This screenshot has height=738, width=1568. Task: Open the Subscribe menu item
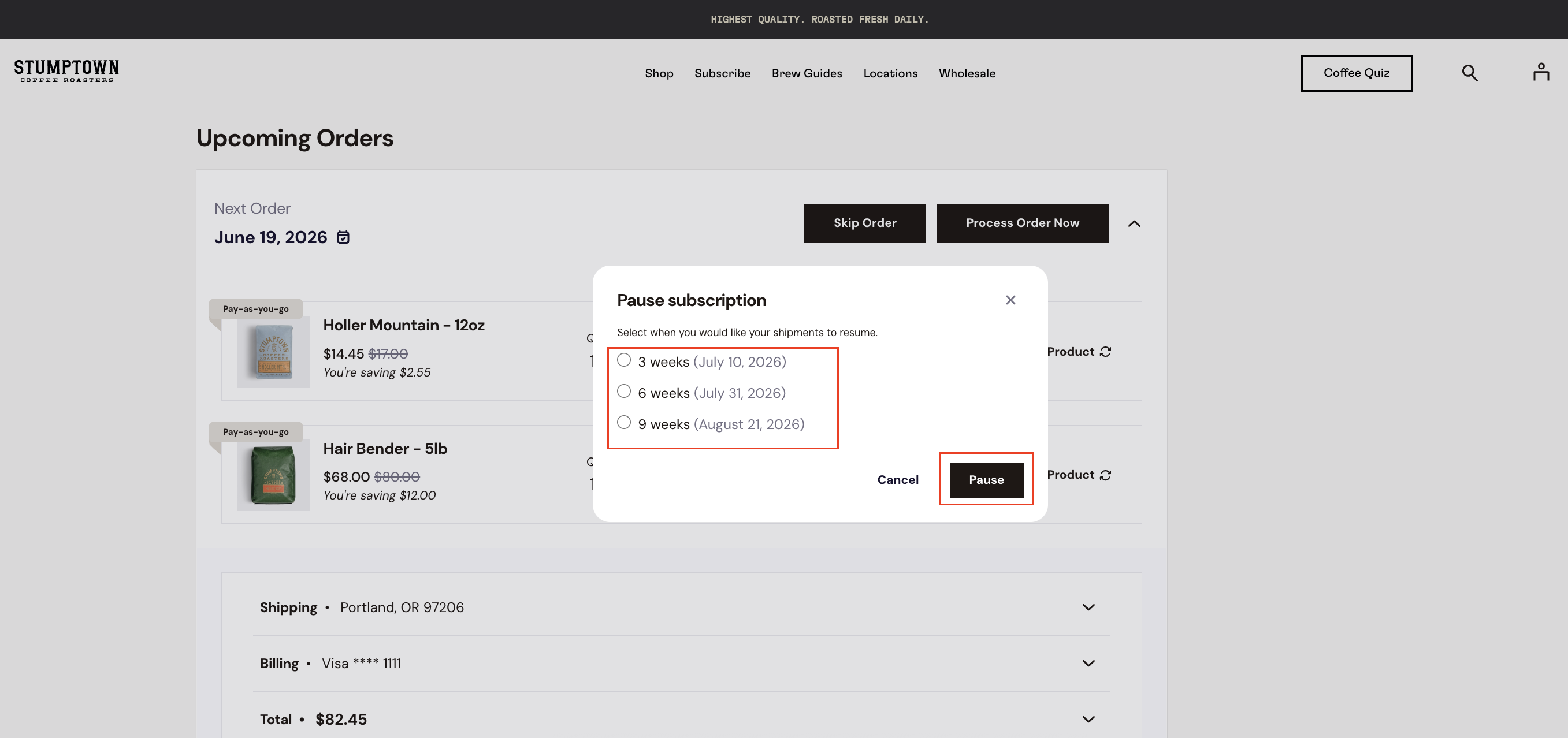click(723, 73)
